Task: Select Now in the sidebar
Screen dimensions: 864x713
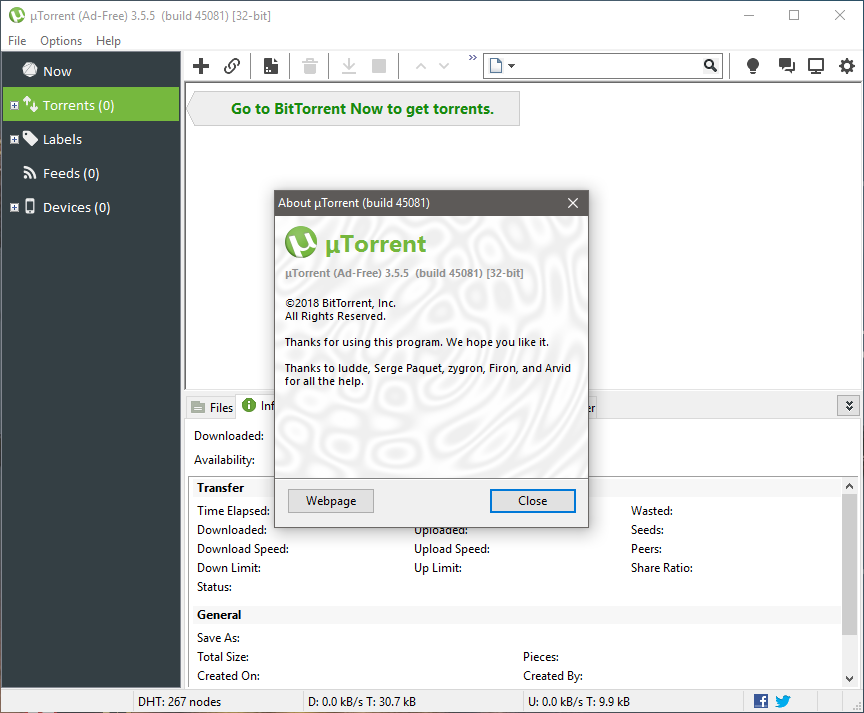Action: (x=91, y=71)
